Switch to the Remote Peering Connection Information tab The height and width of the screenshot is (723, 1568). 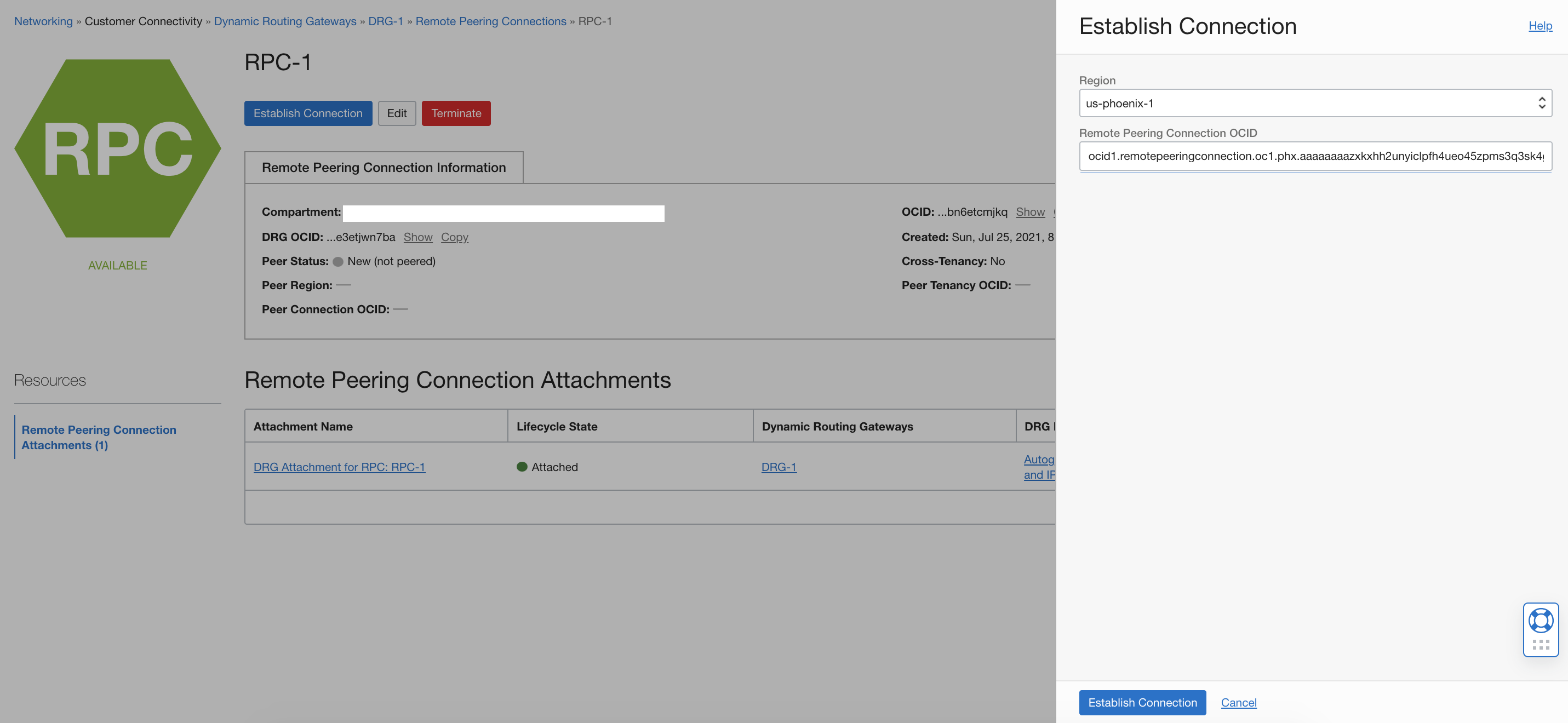click(384, 168)
